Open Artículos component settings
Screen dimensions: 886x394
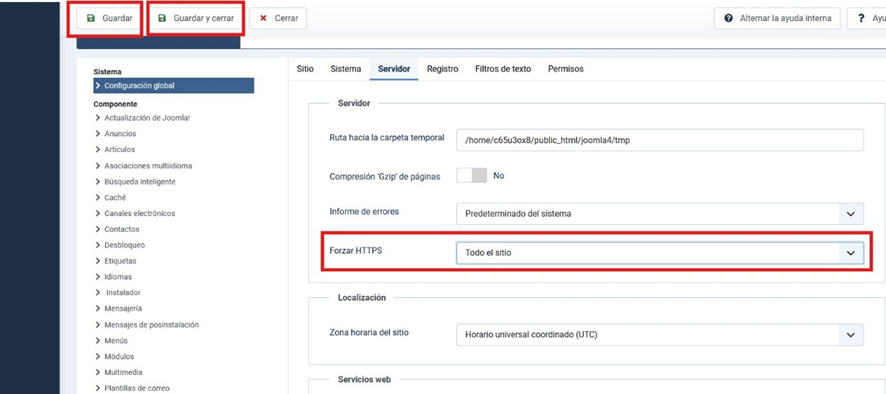point(120,150)
